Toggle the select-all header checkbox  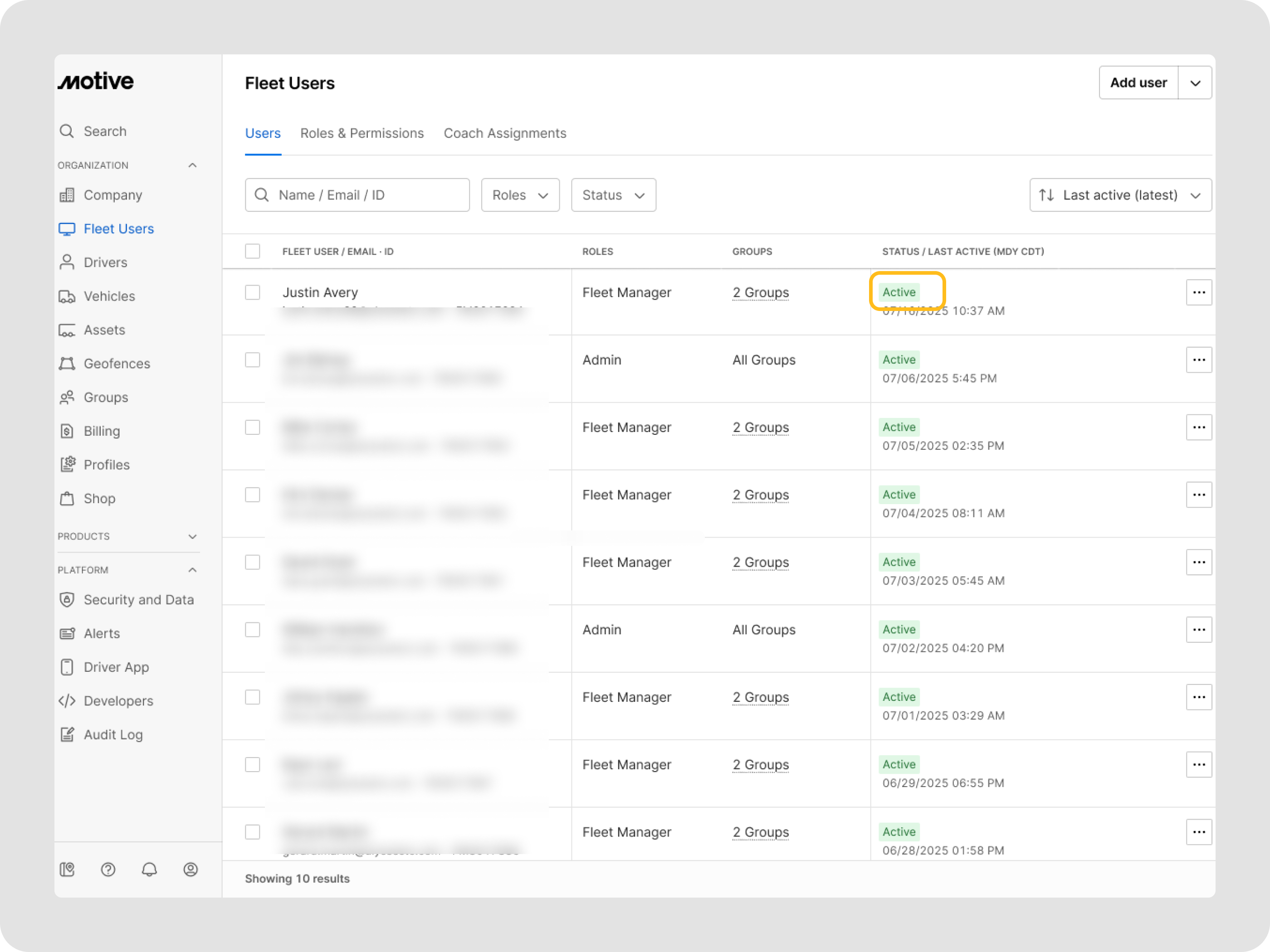coord(253,251)
